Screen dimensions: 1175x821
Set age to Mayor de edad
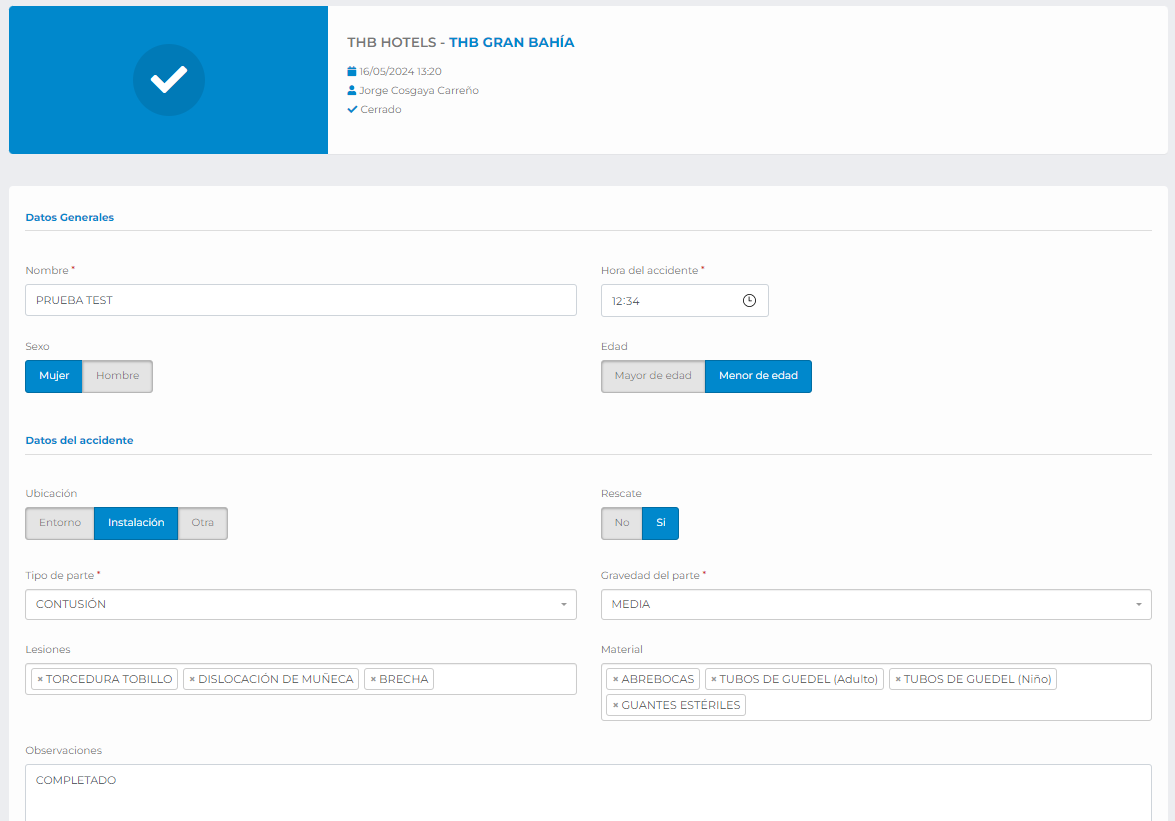tap(653, 376)
